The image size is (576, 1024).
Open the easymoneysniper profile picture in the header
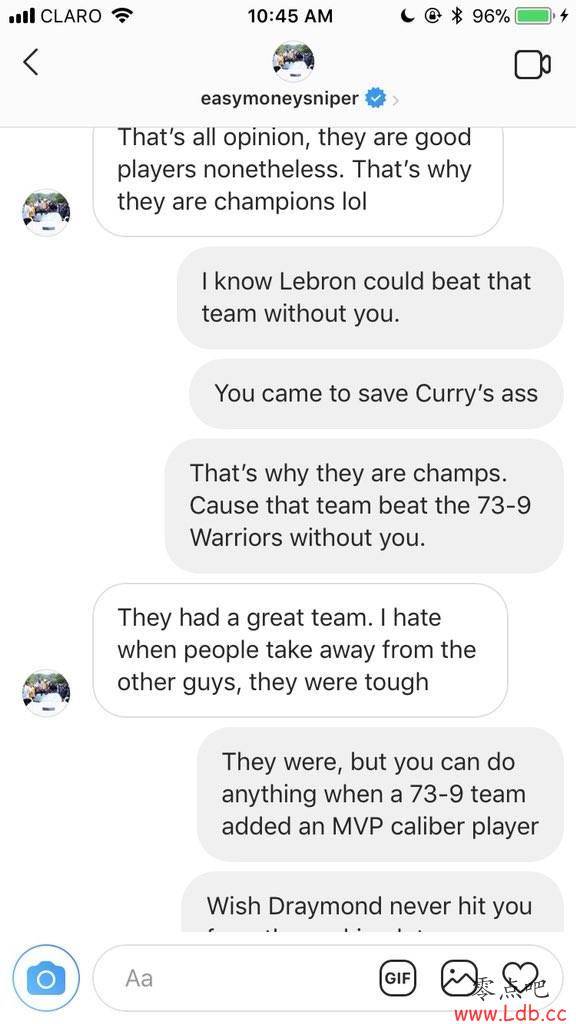click(293, 61)
